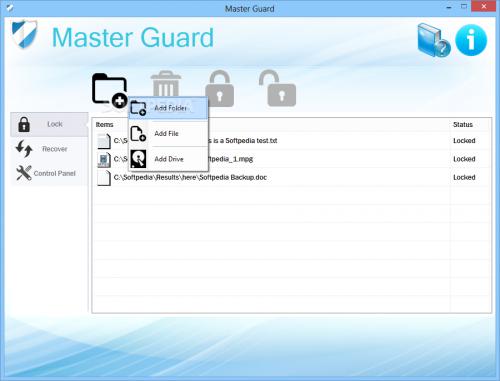The height and width of the screenshot is (381, 500).
Task: Click the open padlock unlock toolbar icon
Action: pos(278,88)
